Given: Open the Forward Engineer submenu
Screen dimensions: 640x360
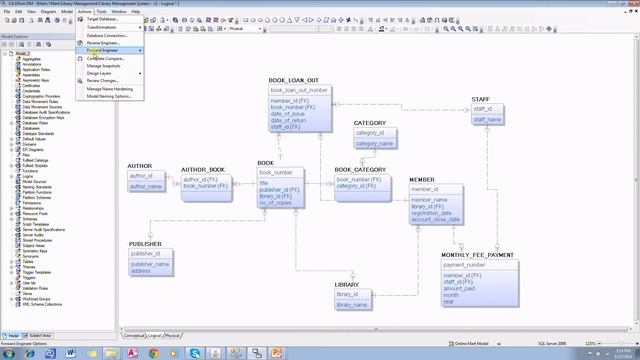Looking at the screenshot, I should [110, 50].
